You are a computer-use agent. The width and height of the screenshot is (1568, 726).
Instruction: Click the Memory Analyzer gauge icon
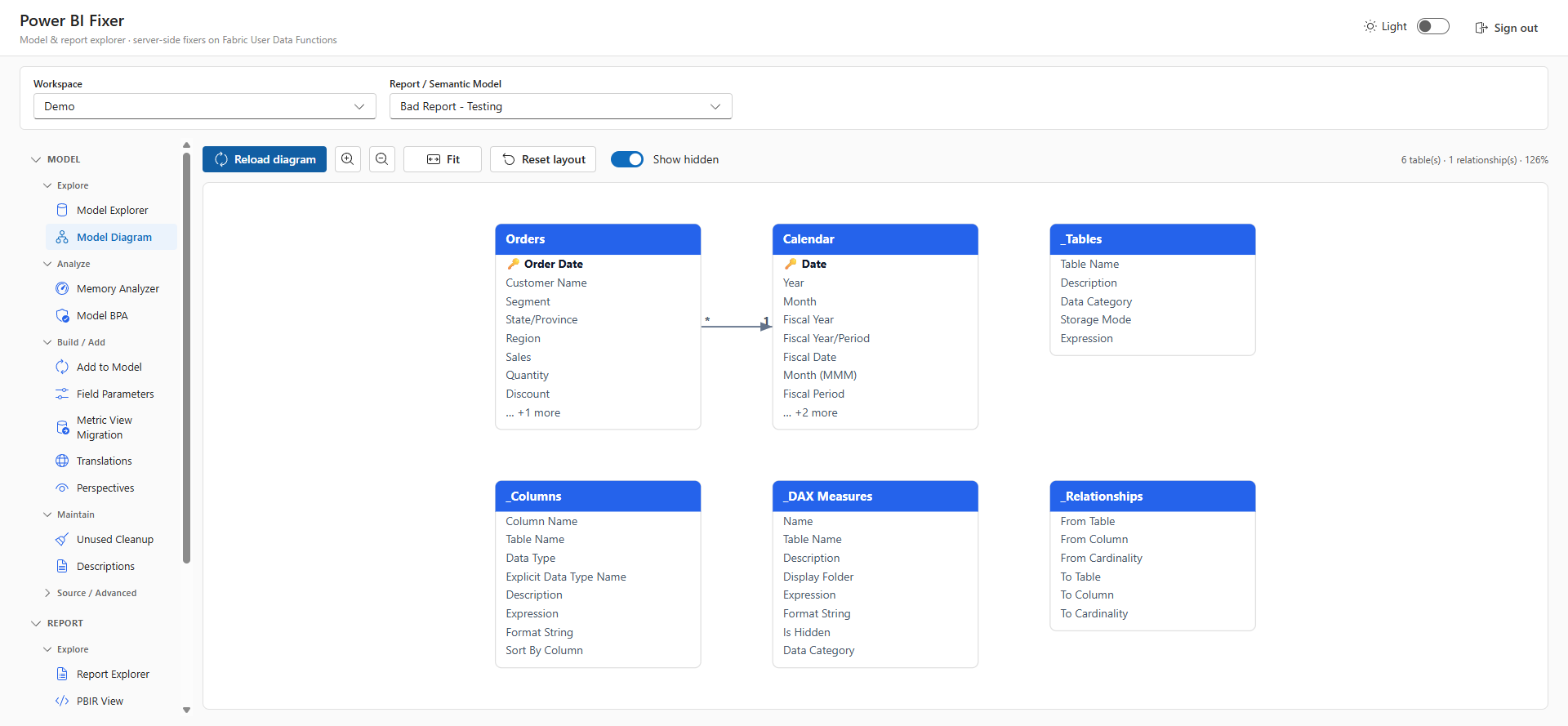tap(62, 288)
